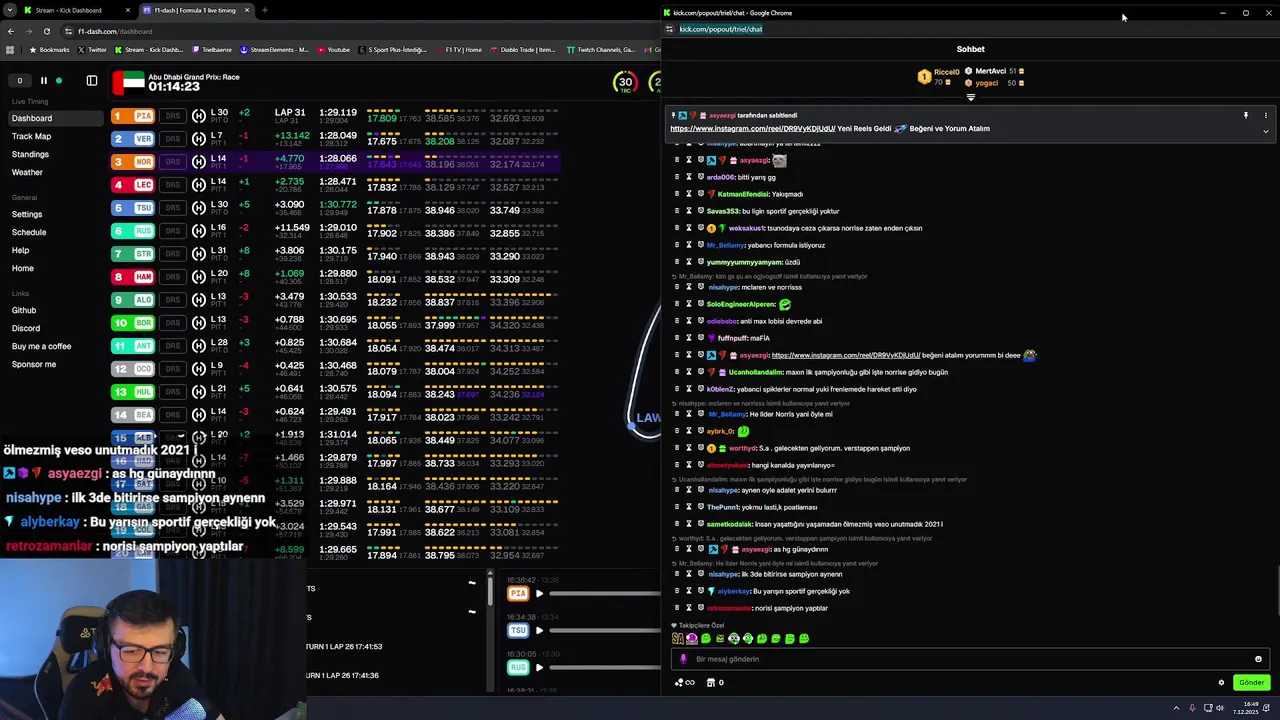Pause the live timing feed
The image size is (1280, 720).
(43, 81)
